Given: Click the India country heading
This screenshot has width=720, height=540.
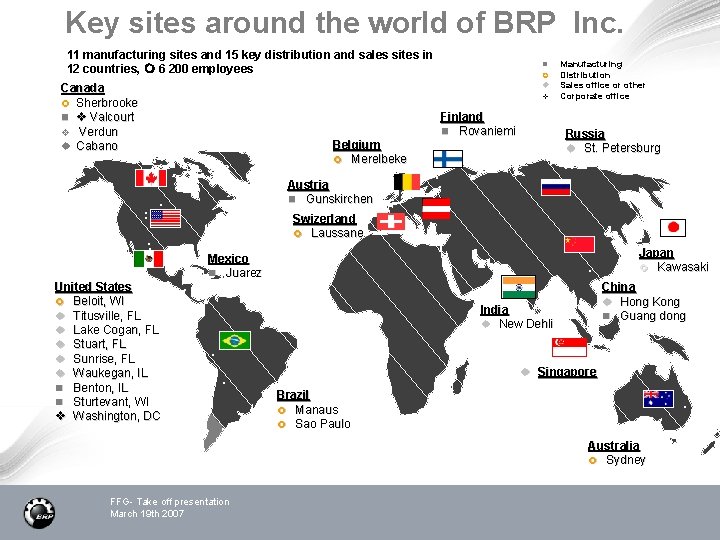Looking at the screenshot, I should [495, 310].
